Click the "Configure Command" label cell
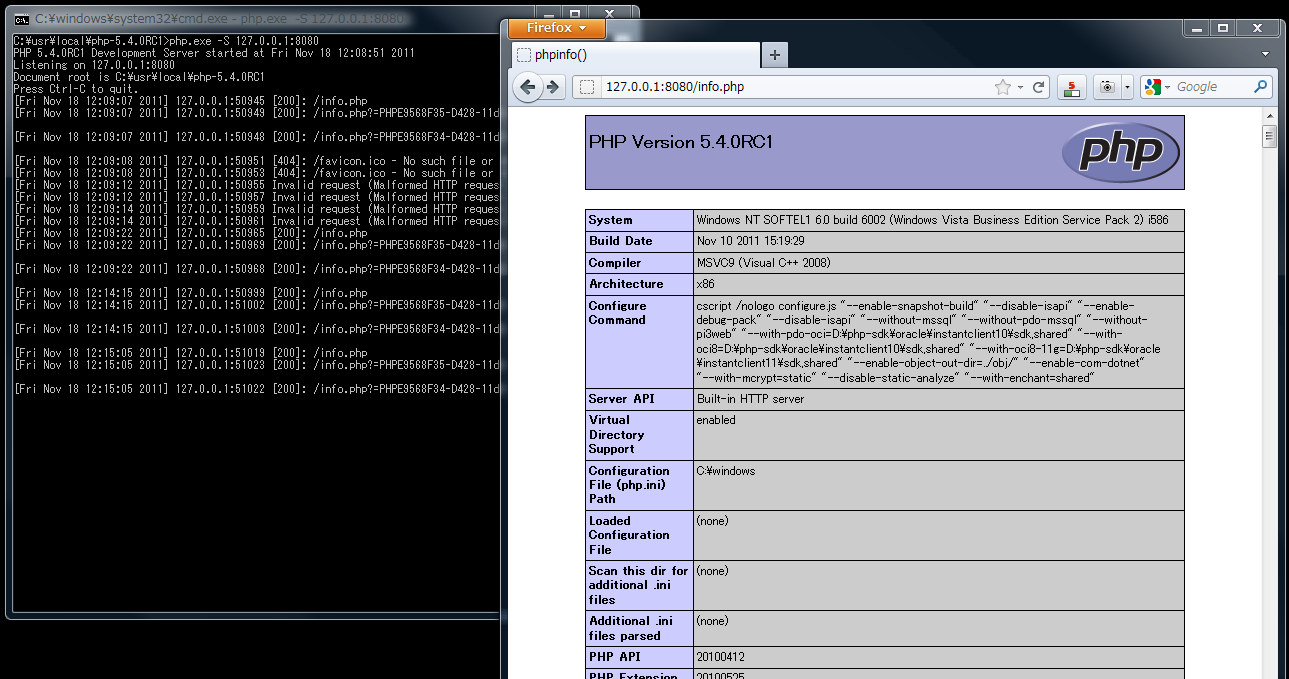This screenshot has height=679, width=1289. pos(639,342)
